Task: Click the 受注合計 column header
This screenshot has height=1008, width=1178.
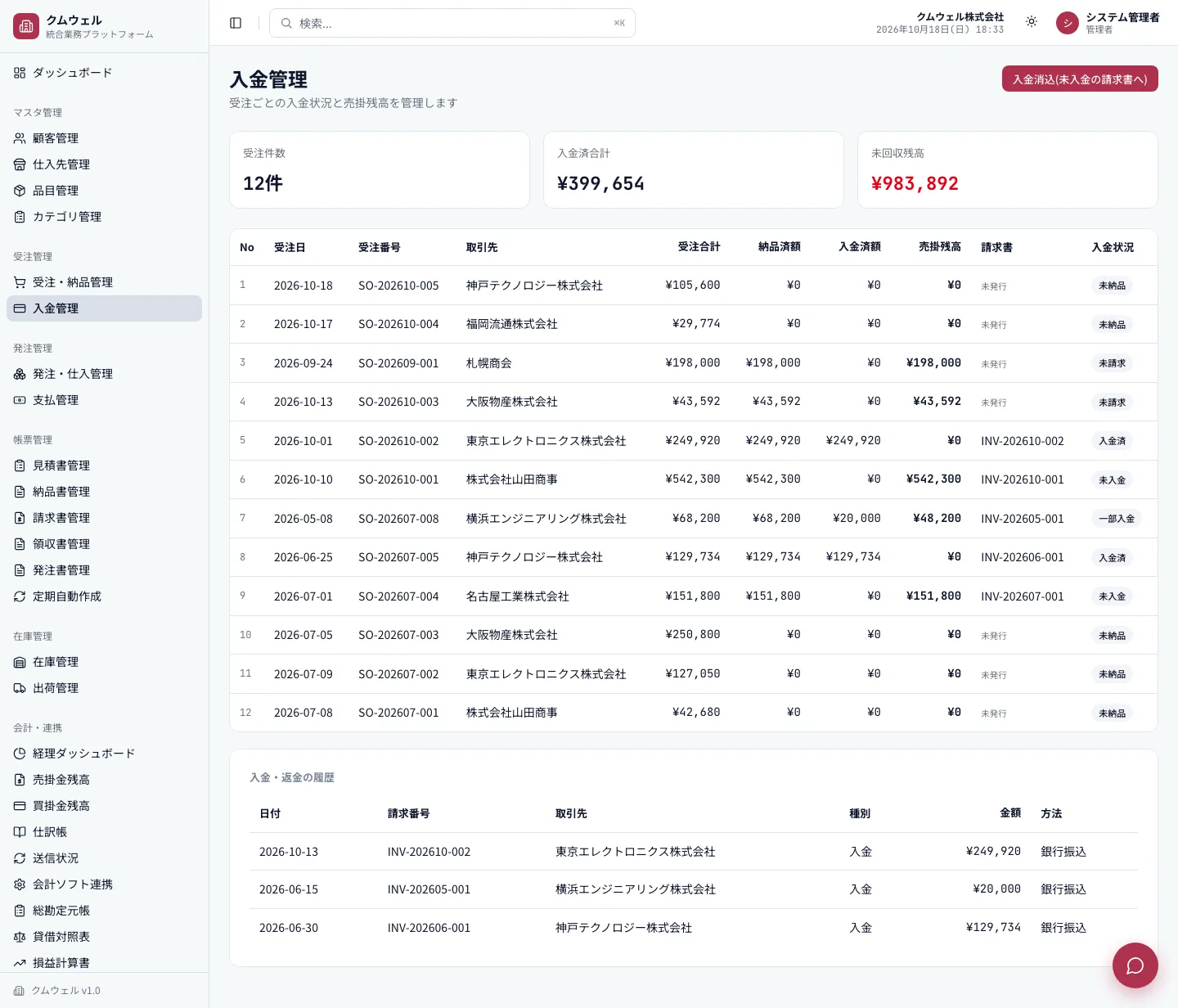Action: pyautogui.click(x=699, y=247)
